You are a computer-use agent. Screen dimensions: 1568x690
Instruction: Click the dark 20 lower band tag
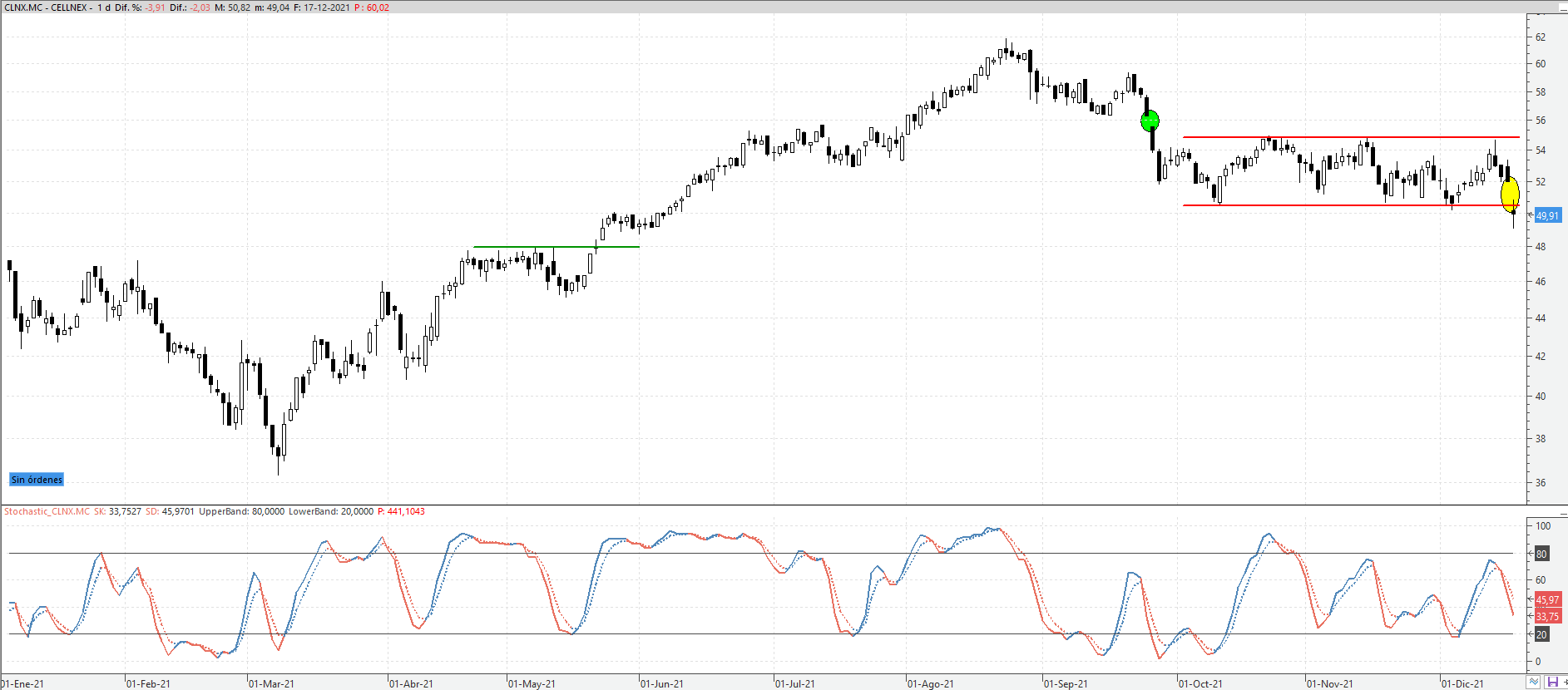(x=1541, y=634)
